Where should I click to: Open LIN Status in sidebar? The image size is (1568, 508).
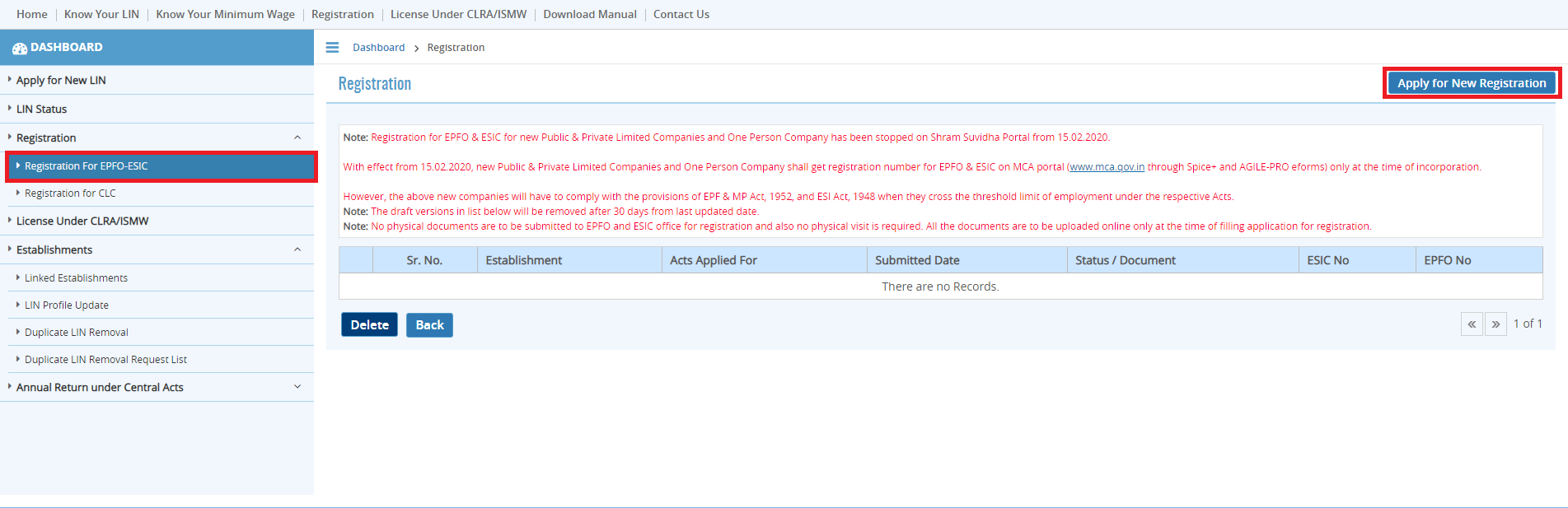[x=41, y=110]
